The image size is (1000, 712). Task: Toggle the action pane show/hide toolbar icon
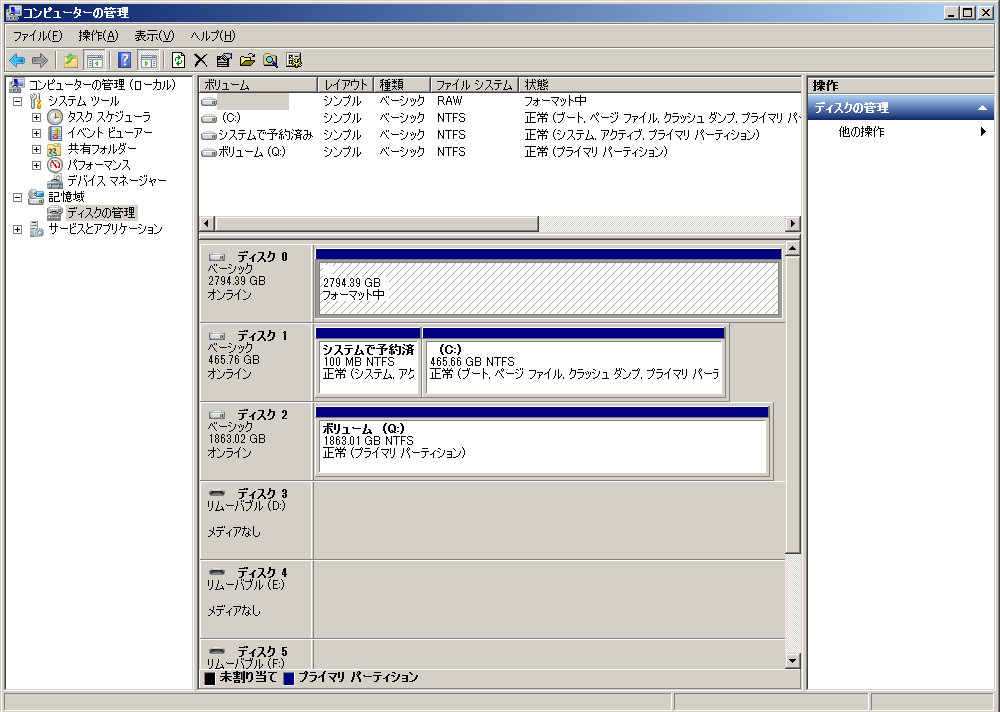tap(149, 61)
